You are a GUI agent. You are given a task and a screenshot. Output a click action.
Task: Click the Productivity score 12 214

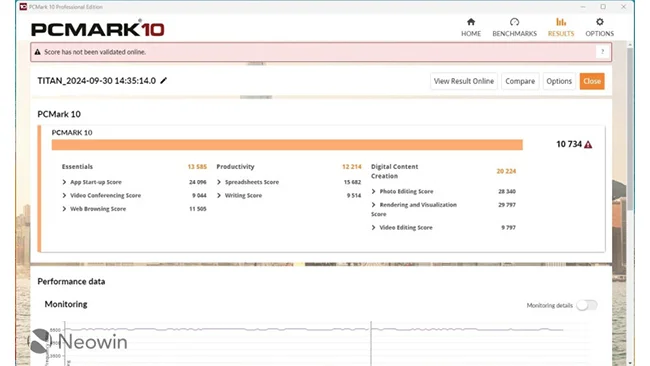(352, 167)
